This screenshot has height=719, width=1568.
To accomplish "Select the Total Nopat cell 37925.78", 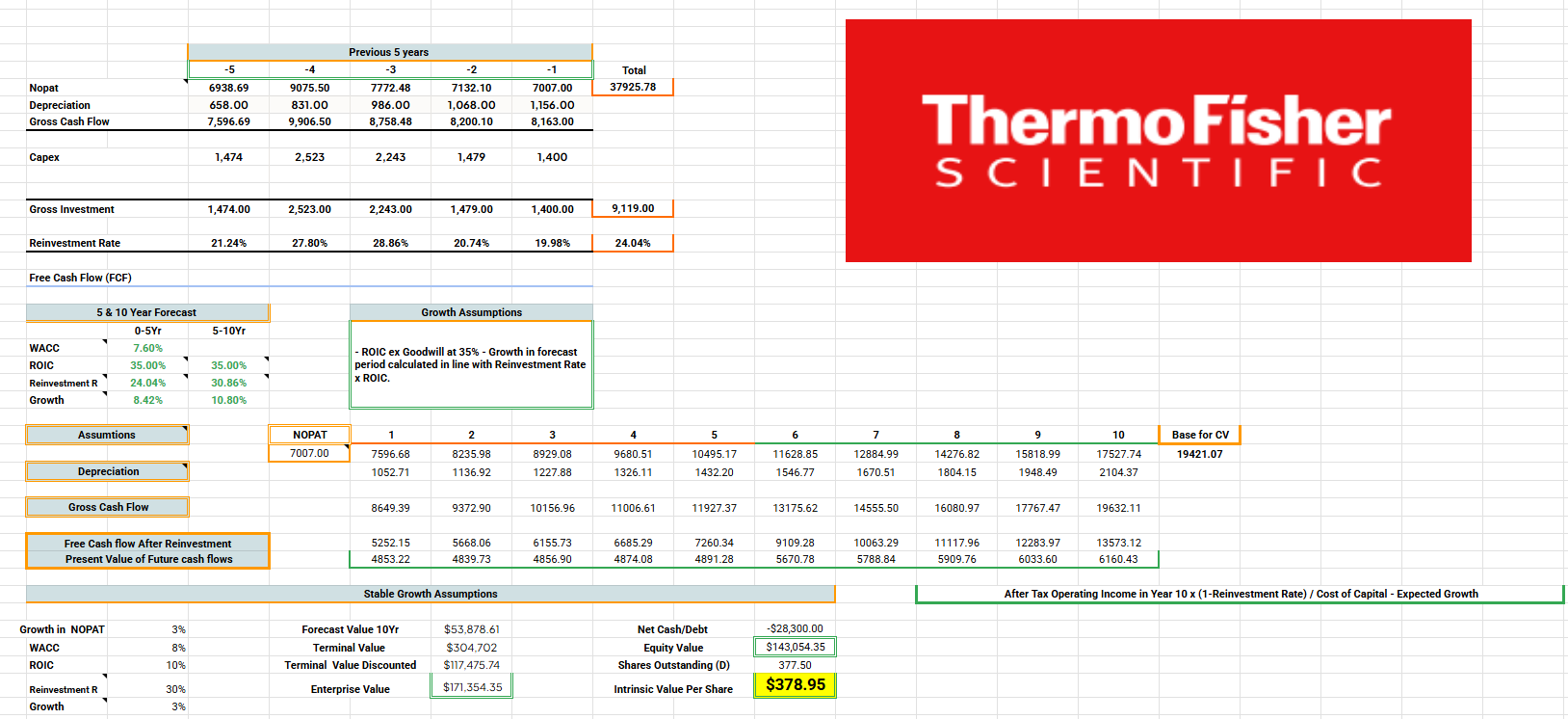I will click(633, 87).
